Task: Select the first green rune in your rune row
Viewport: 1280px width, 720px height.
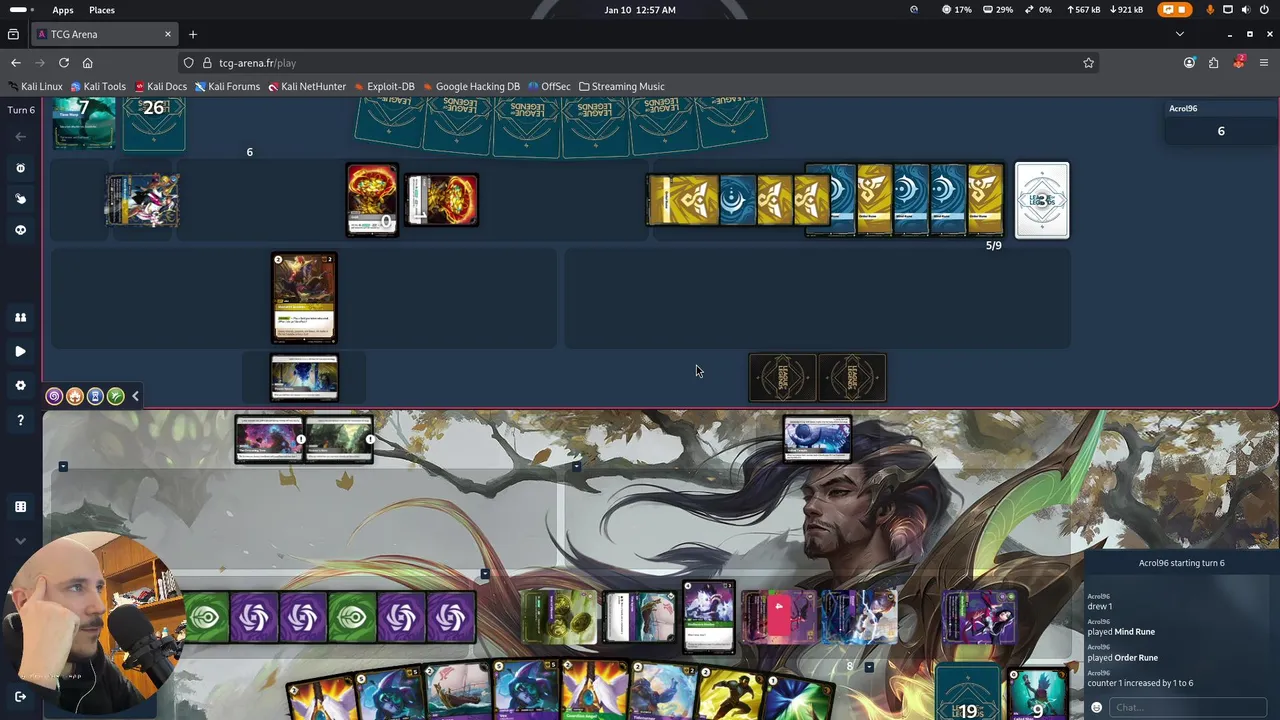Action: pos(207,618)
